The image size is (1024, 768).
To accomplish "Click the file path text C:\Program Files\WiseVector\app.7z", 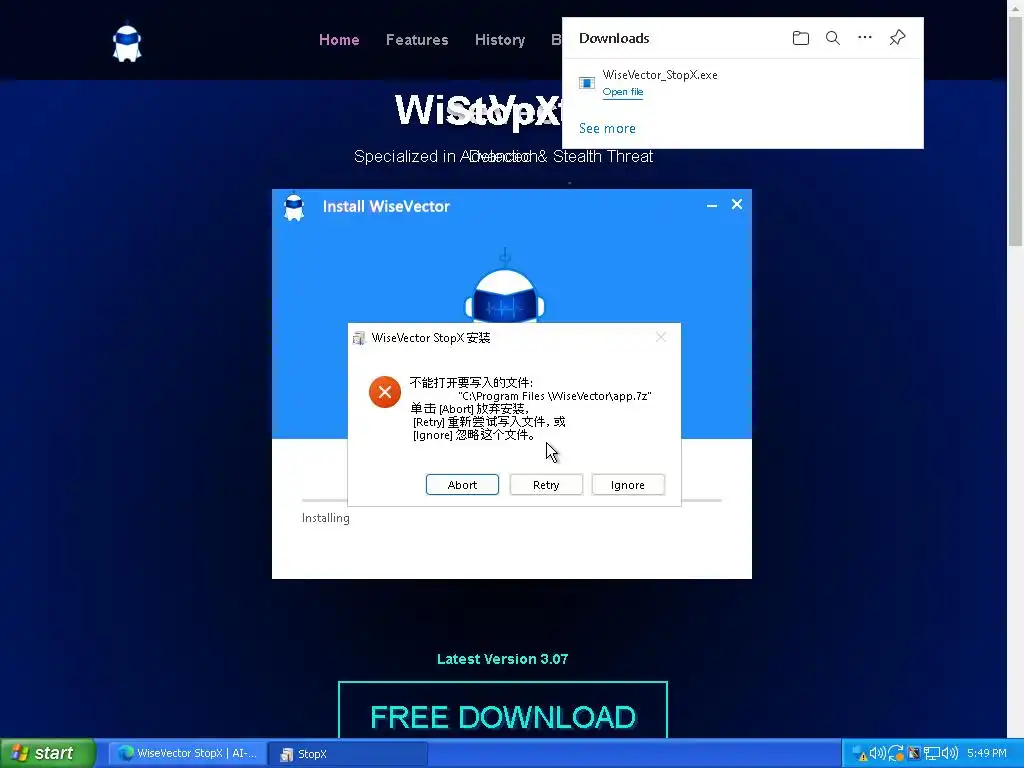I will coord(555,396).
